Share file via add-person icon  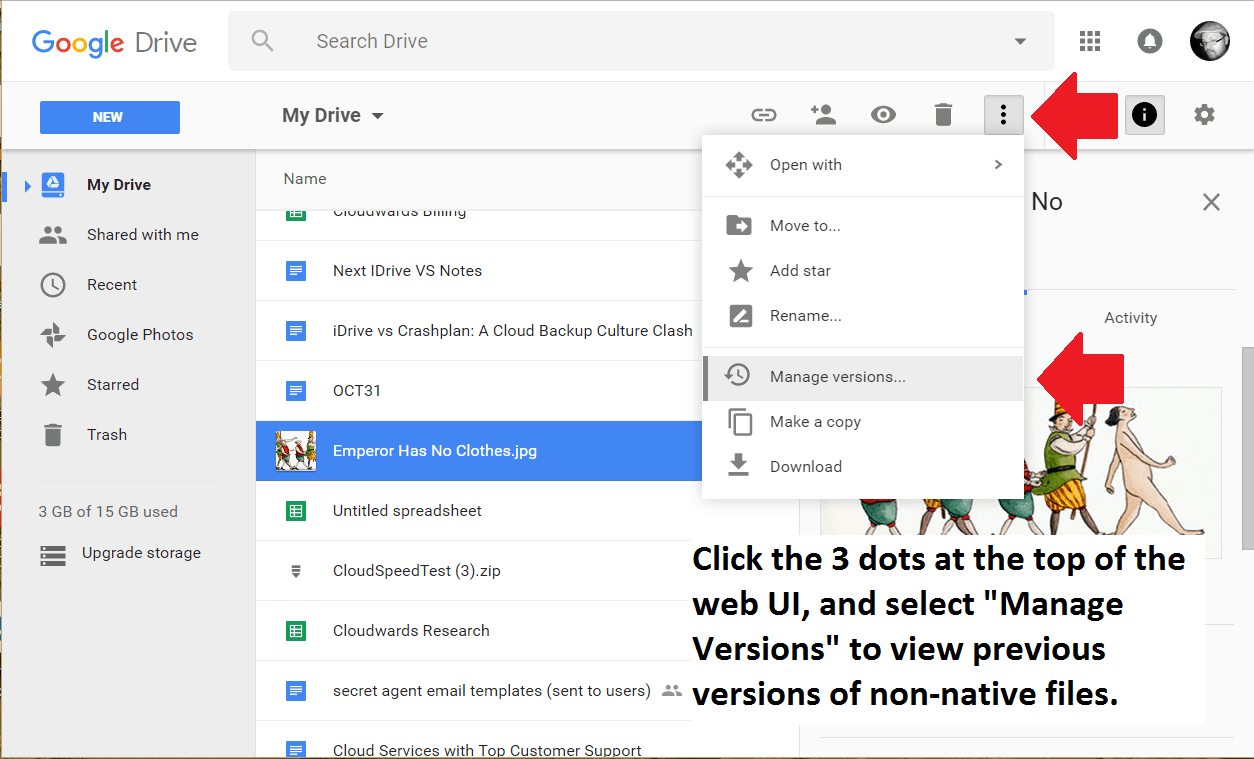823,115
